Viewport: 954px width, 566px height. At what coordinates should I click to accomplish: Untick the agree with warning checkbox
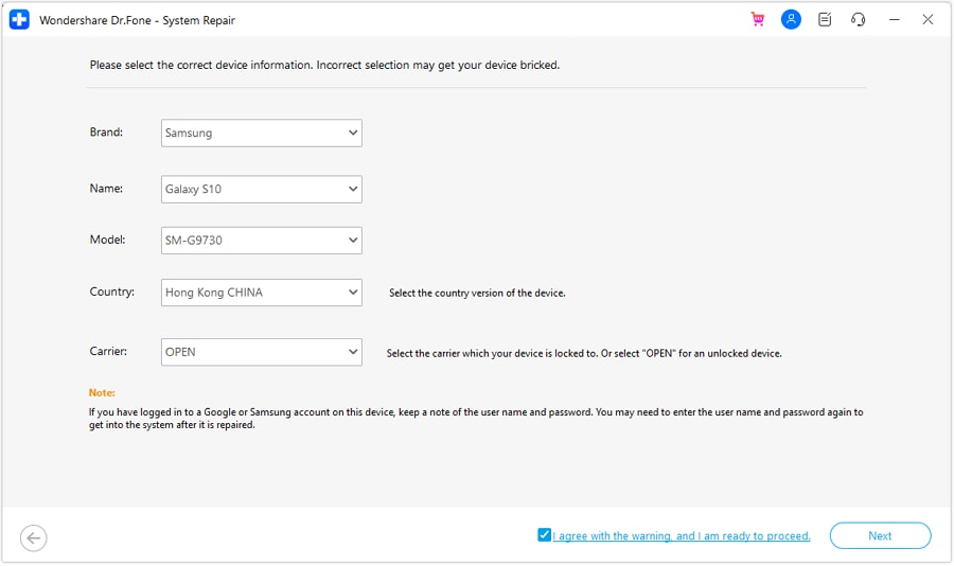[x=544, y=535]
